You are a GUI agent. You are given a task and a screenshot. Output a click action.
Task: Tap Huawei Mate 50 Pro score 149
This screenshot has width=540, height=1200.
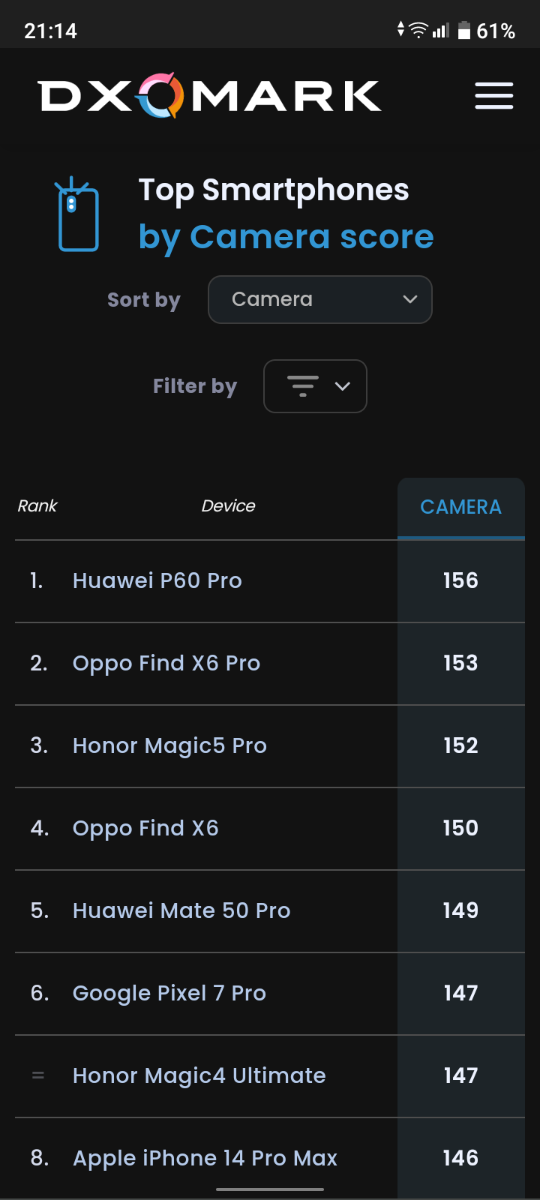pyautogui.click(x=461, y=911)
